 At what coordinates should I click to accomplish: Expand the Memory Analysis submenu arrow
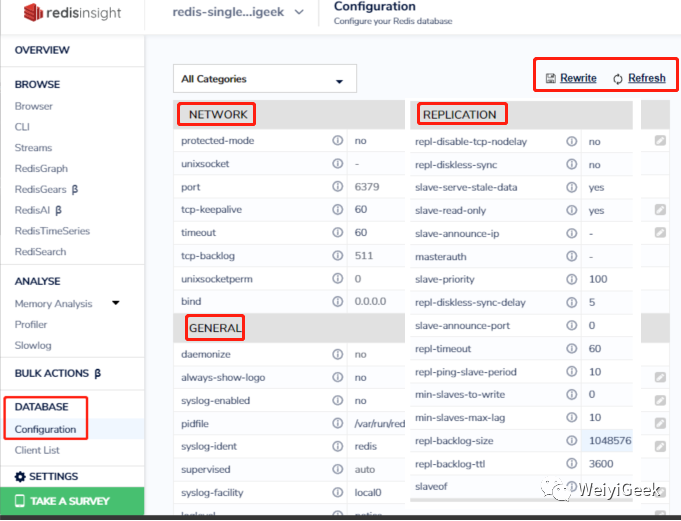116,303
